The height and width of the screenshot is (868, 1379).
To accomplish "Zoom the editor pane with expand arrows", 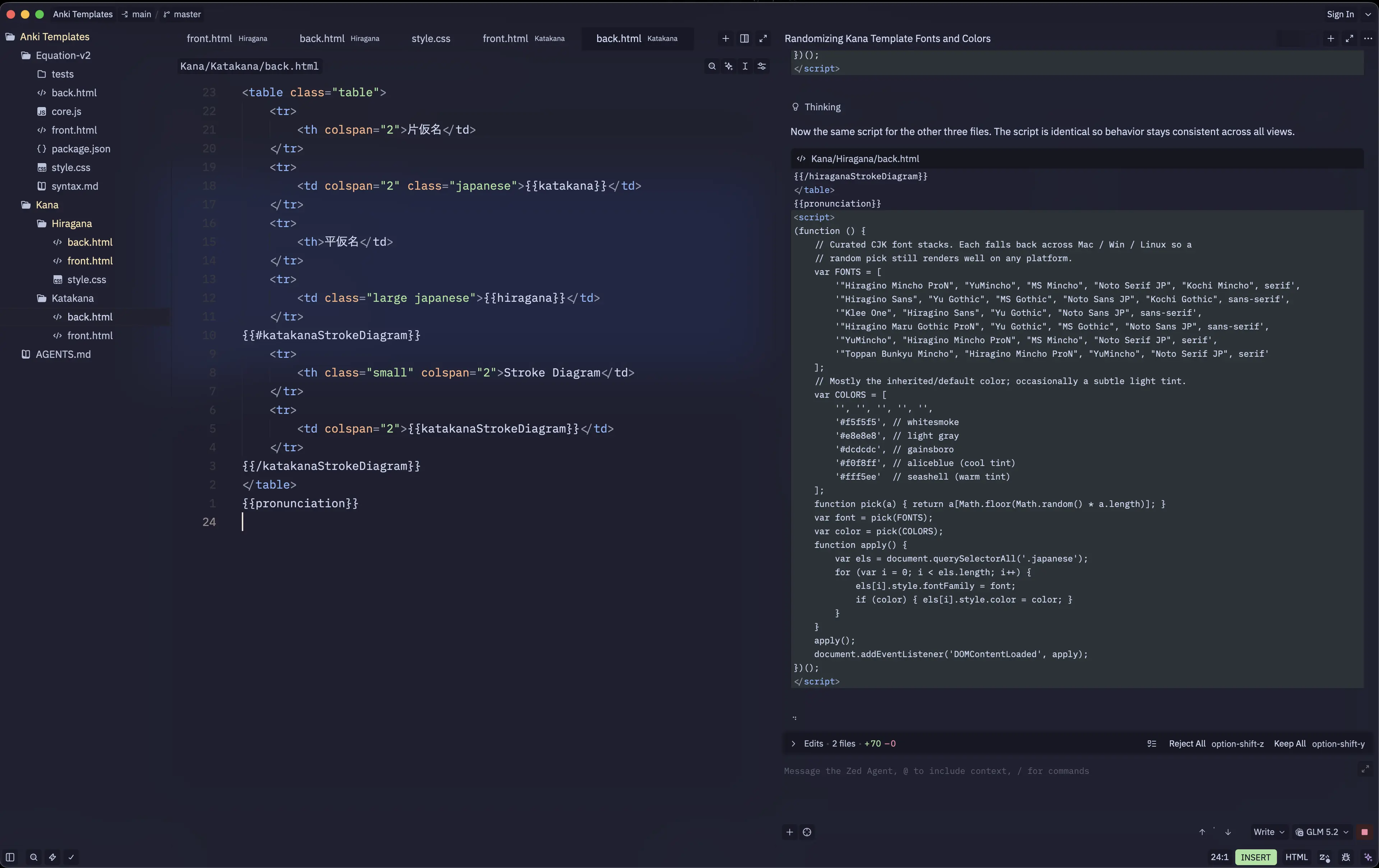I will (763, 38).
